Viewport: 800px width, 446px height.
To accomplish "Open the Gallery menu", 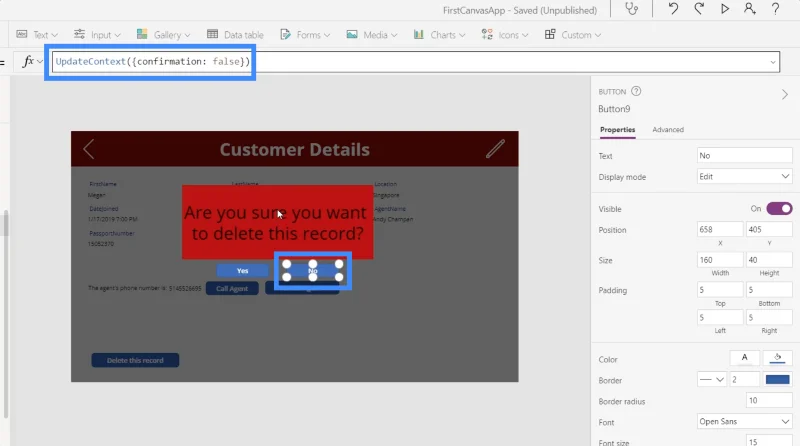I will [163, 35].
